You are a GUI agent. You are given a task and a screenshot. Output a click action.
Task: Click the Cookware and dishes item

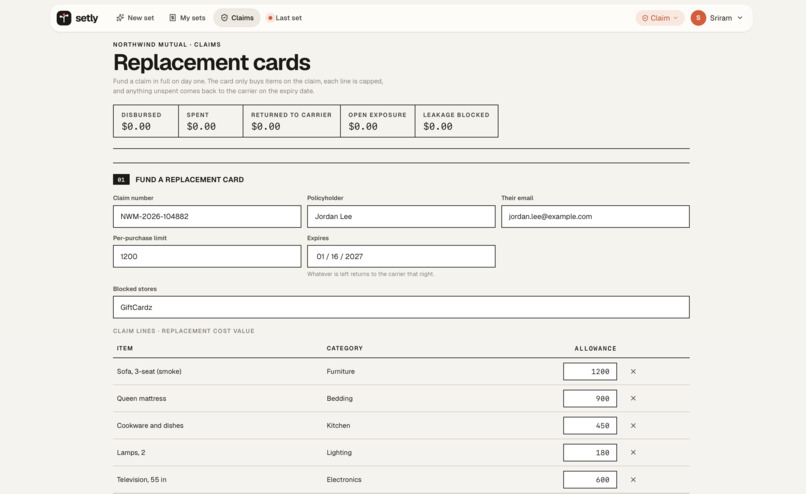click(150, 426)
